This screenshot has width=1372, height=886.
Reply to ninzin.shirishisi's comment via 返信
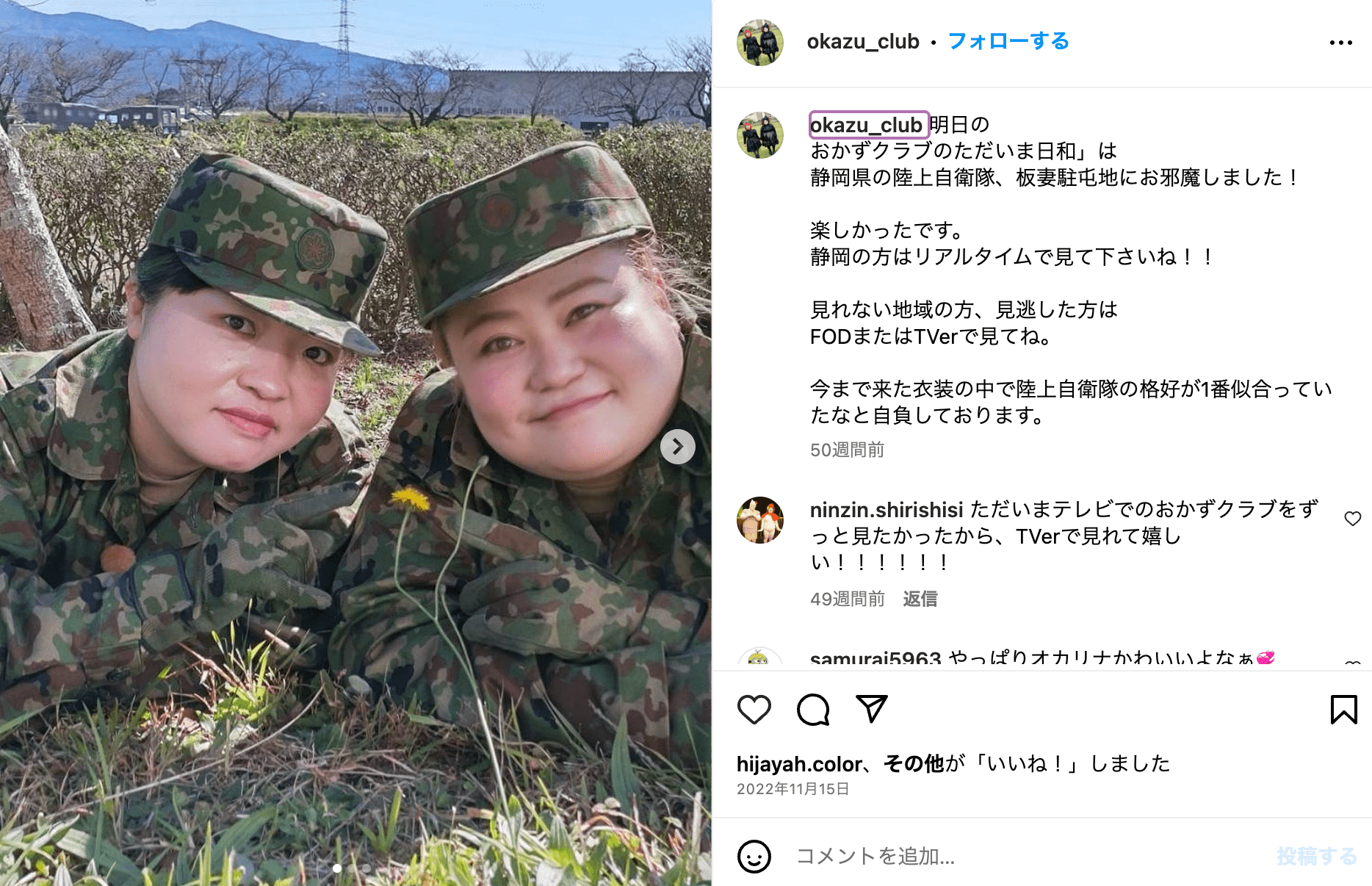coord(920,599)
